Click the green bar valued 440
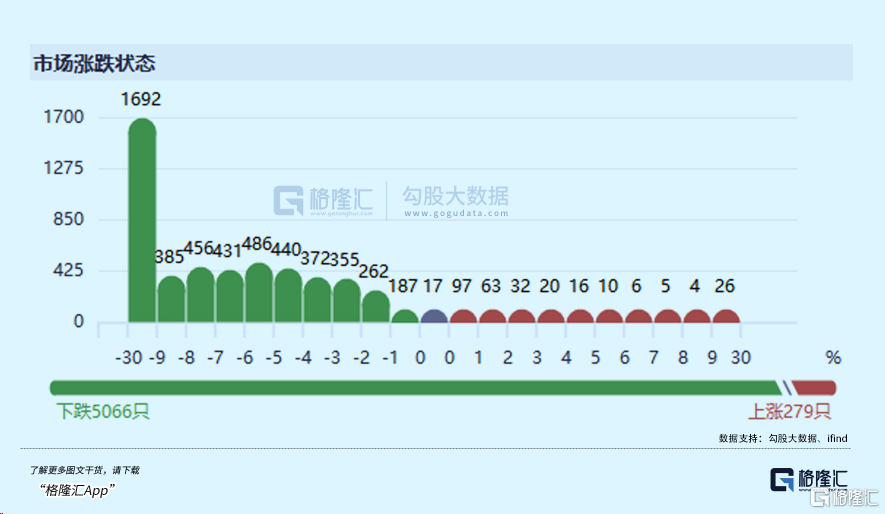Image resolution: width=885 pixels, height=514 pixels. tap(288, 296)
